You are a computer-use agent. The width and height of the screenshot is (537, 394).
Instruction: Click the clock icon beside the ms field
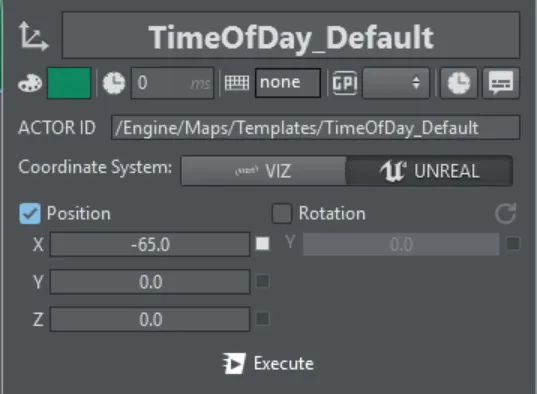(114, 83)
